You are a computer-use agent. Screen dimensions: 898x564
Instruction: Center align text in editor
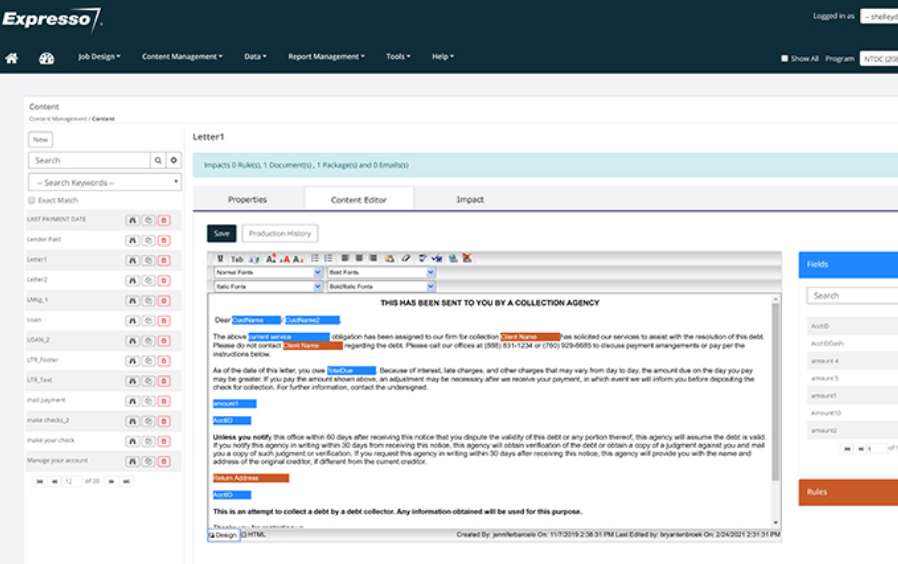coord(359,259)
